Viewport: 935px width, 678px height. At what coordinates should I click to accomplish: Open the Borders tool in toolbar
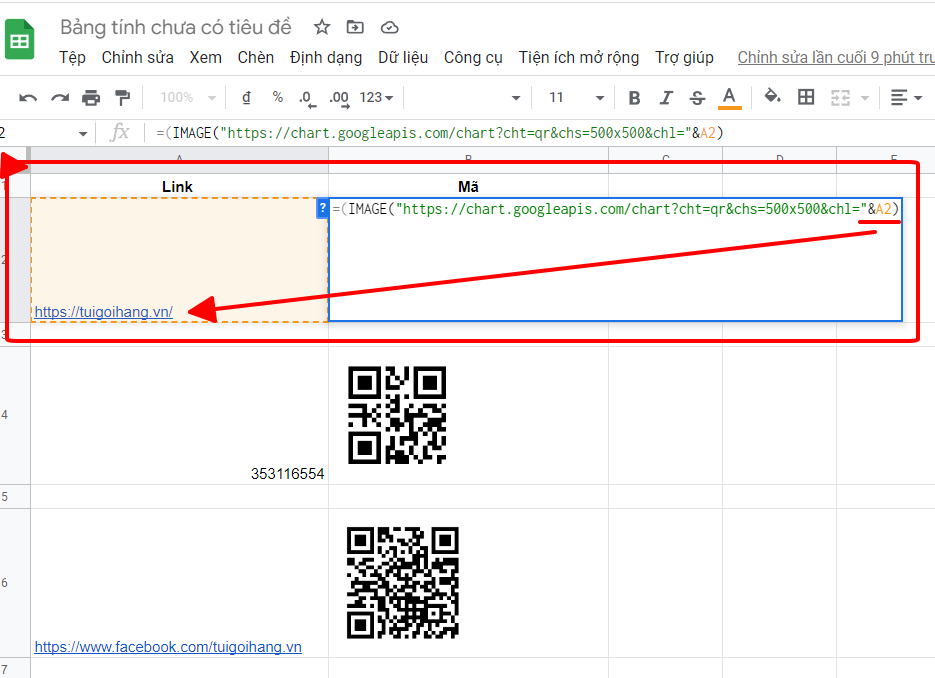806,97
